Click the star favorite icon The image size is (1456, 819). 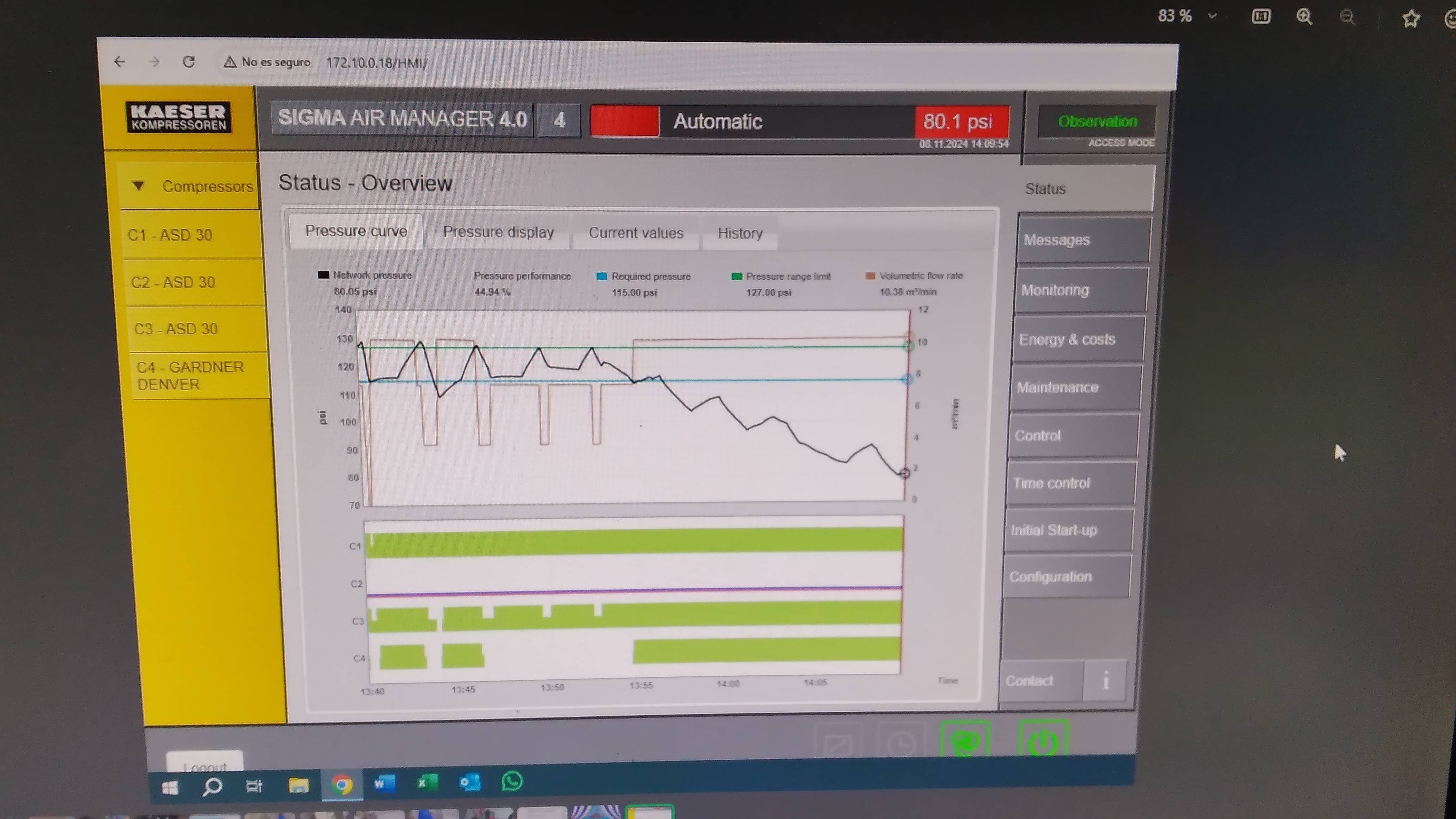(x=1411, y=18)
